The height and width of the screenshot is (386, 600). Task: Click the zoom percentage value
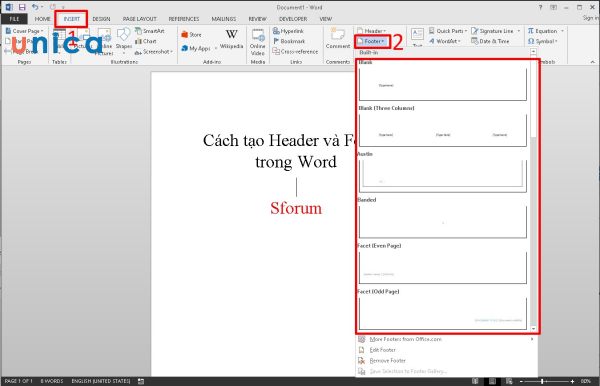585,381
